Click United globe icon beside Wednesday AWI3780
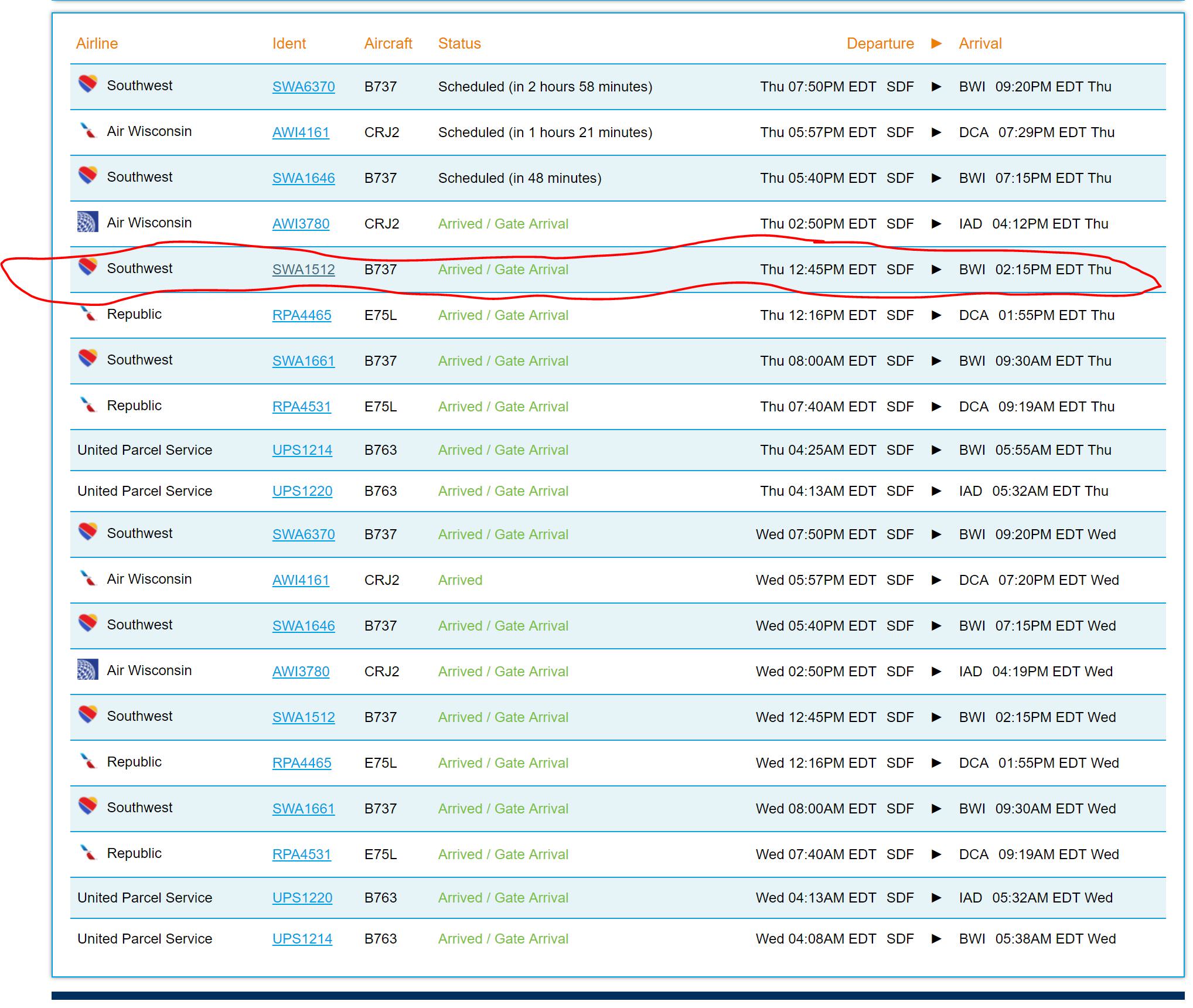Image resolution: width=1193 pixels, height=1008 pixels. click(88, 669)
